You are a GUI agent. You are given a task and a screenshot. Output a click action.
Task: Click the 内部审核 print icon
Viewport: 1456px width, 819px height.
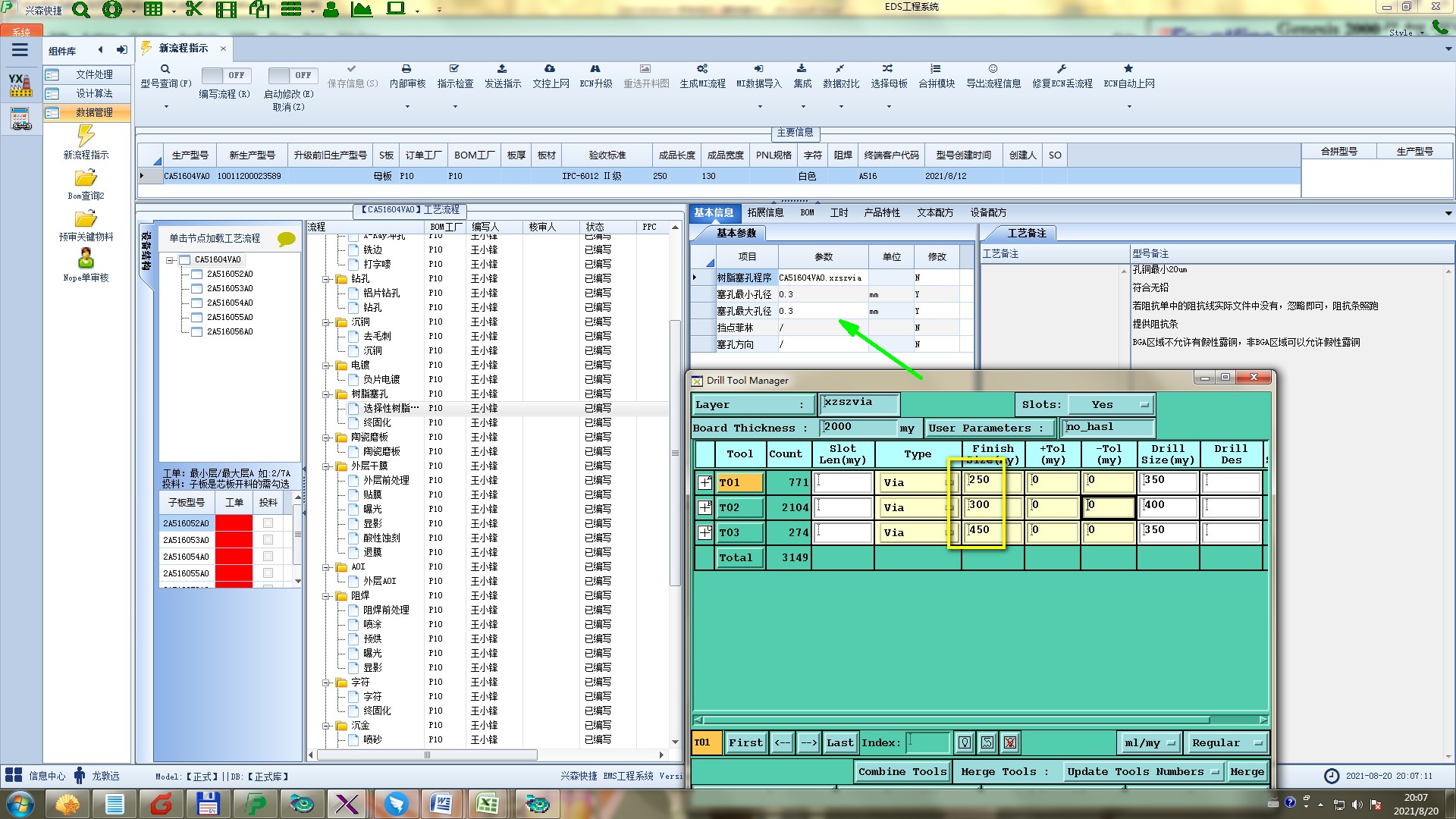[406, 69]
